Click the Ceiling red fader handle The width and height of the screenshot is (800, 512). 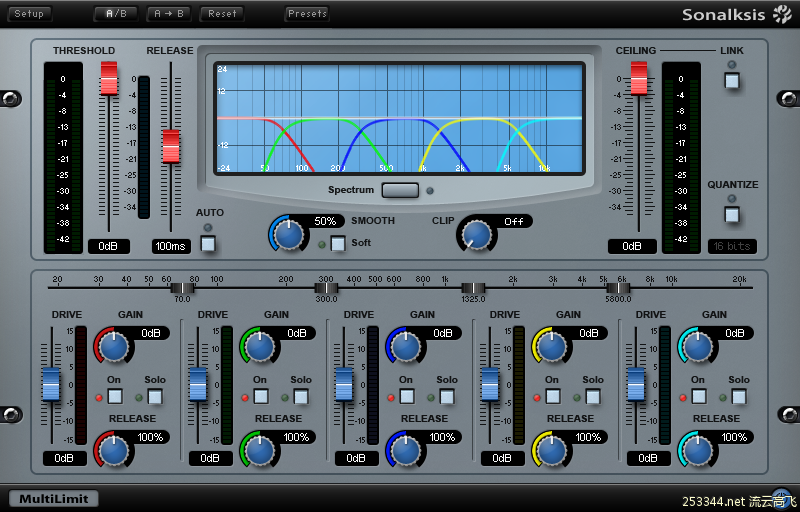639,78
